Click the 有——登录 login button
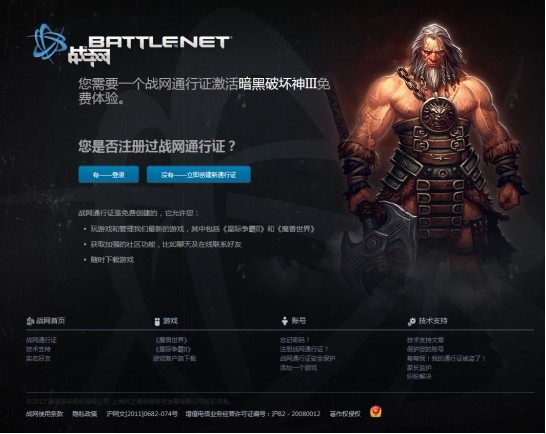Image resolution: width=546 pixels, height=434 pixels. pos(109,175)
